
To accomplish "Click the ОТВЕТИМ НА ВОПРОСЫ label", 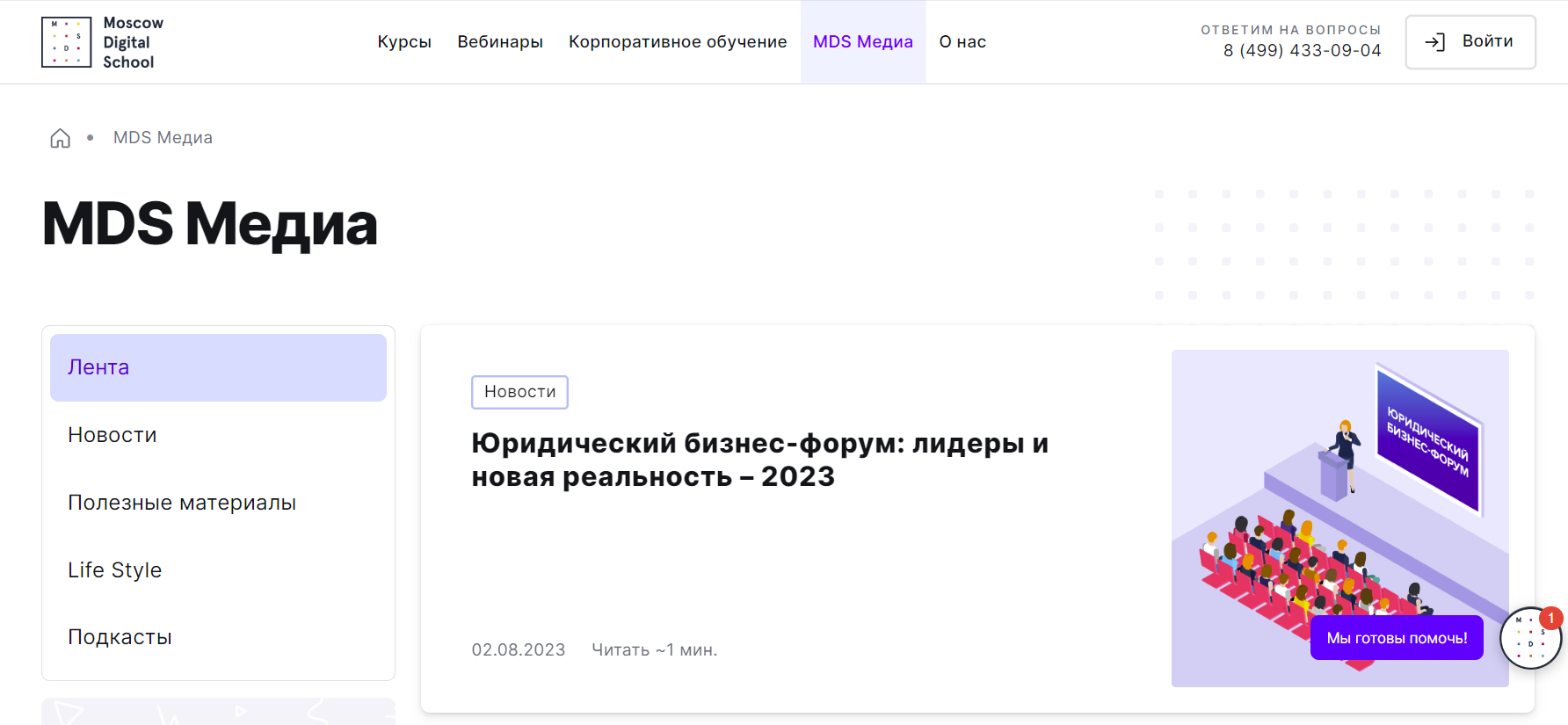I will [x=1291, y=30].
